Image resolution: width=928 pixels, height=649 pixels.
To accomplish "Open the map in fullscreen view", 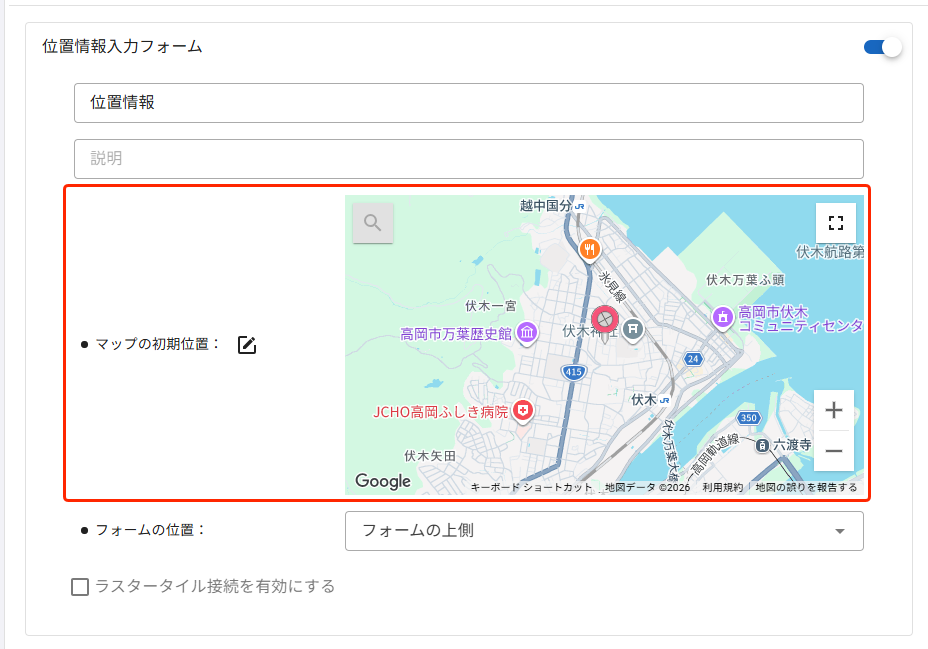I will [836, 223].
